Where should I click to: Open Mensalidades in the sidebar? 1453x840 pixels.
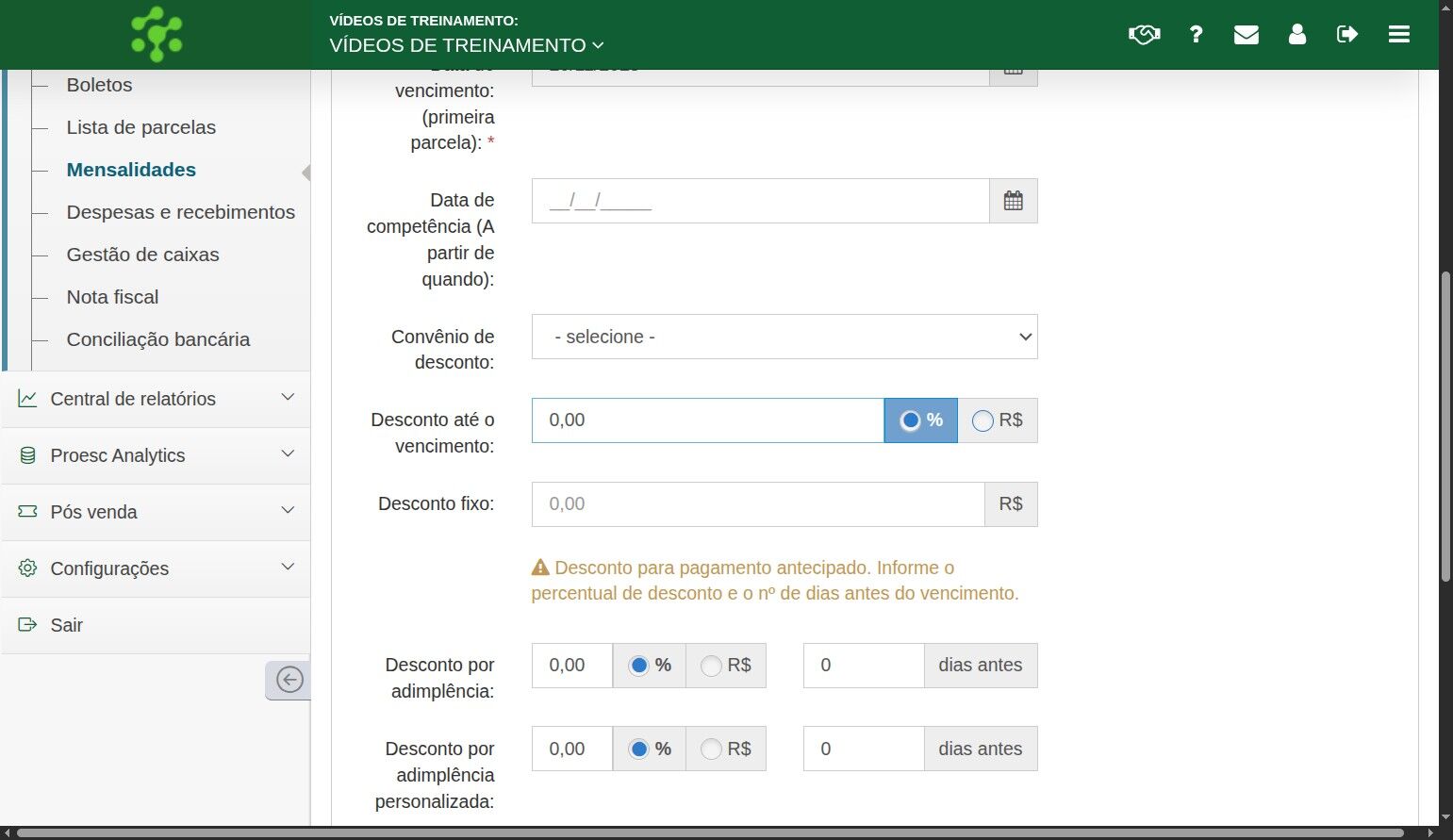pyautogui.click(x=131, y=170)
